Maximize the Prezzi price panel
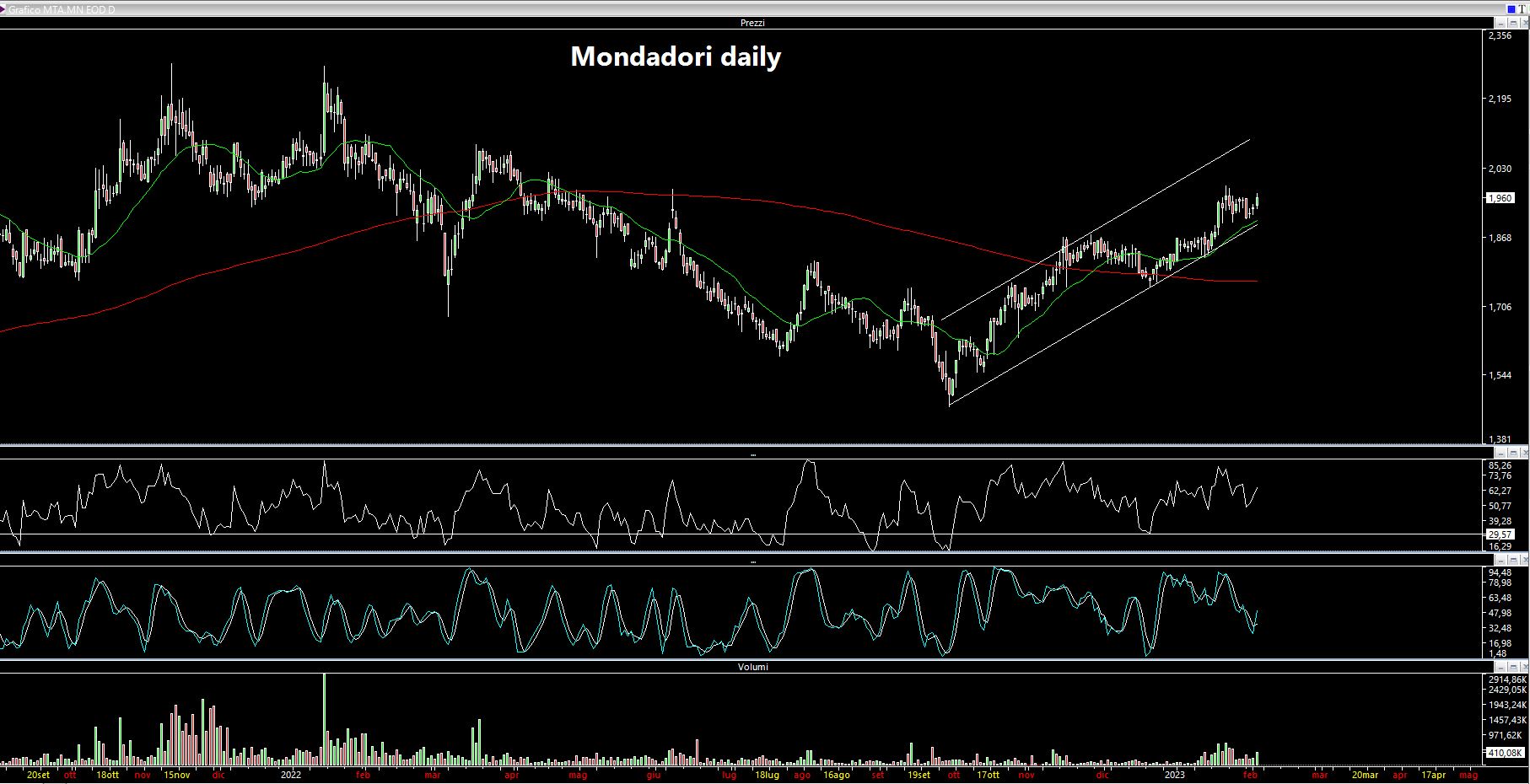 click(1512, 23)
